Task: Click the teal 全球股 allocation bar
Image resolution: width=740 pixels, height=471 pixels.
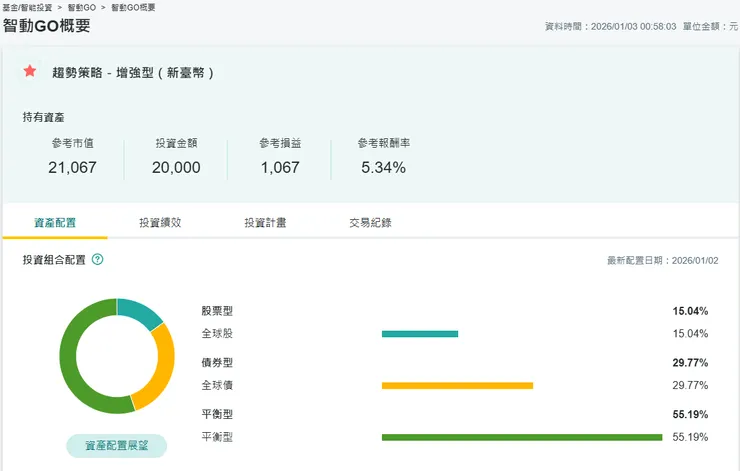Action: pyautogui.click(x=420, y=334)
